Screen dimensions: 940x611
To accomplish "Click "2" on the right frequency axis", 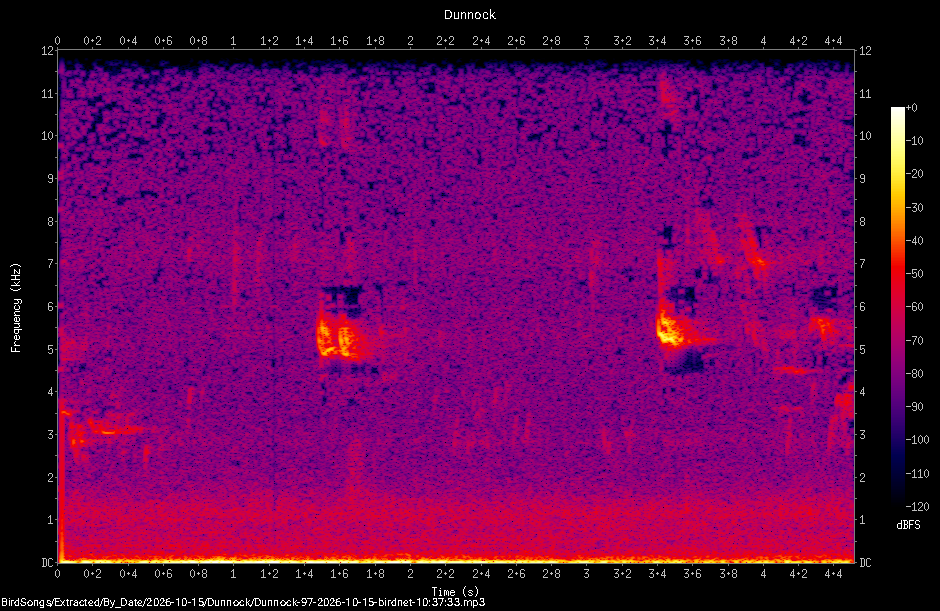I will (863, 477).
